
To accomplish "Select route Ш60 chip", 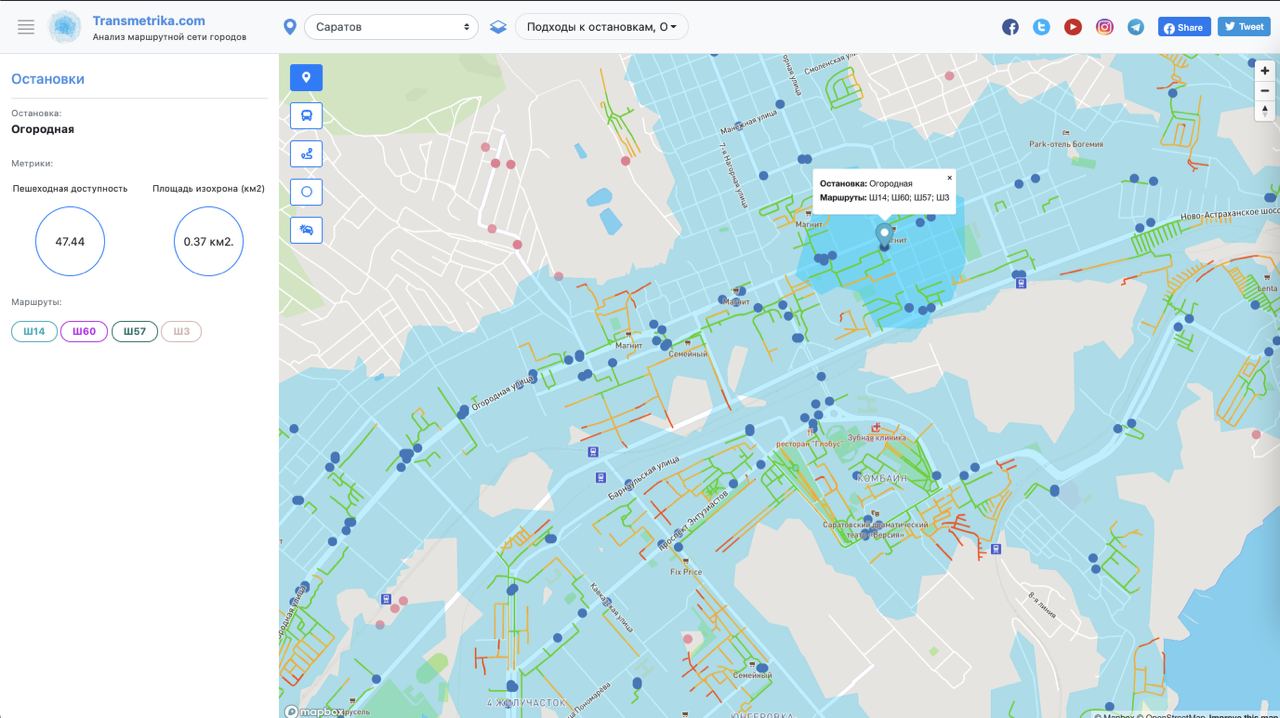I will coord(84,331).
